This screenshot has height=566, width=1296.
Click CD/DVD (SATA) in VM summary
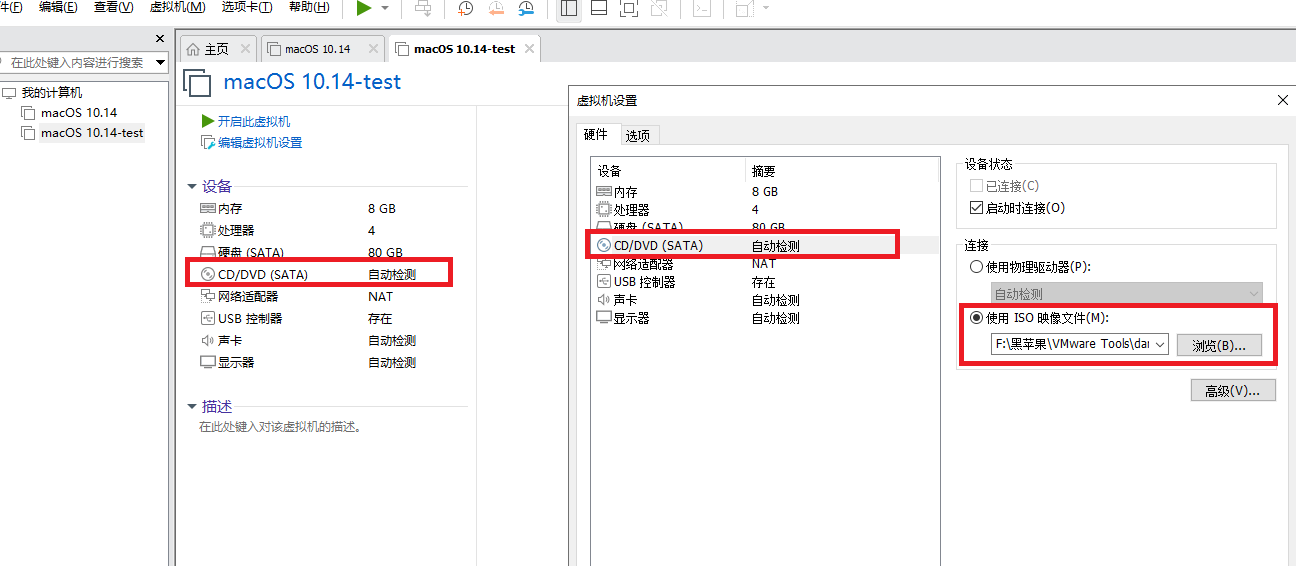263,274
